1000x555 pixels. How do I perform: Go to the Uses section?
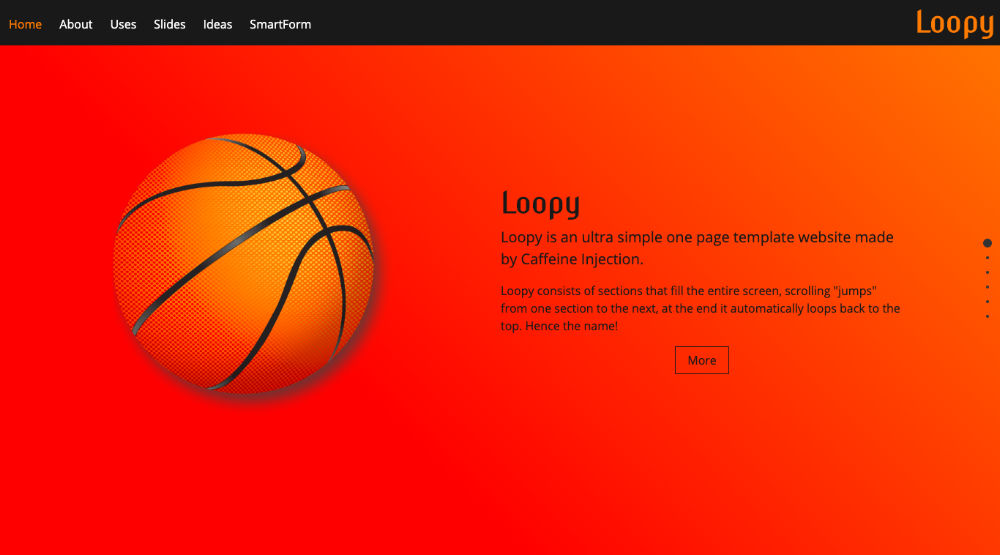[123, 24]
